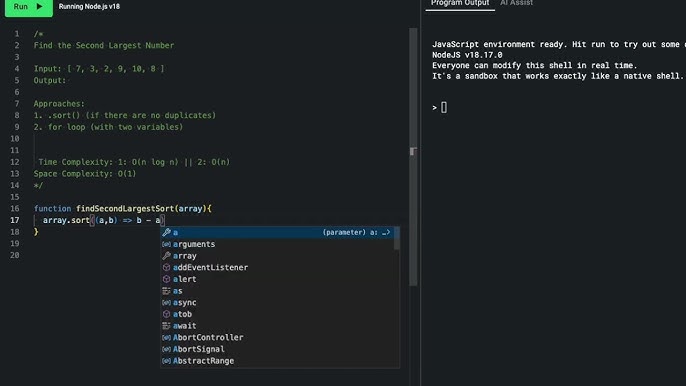
Task: Click variable icon beside AbortController
Action: click(x=166, y=337)
